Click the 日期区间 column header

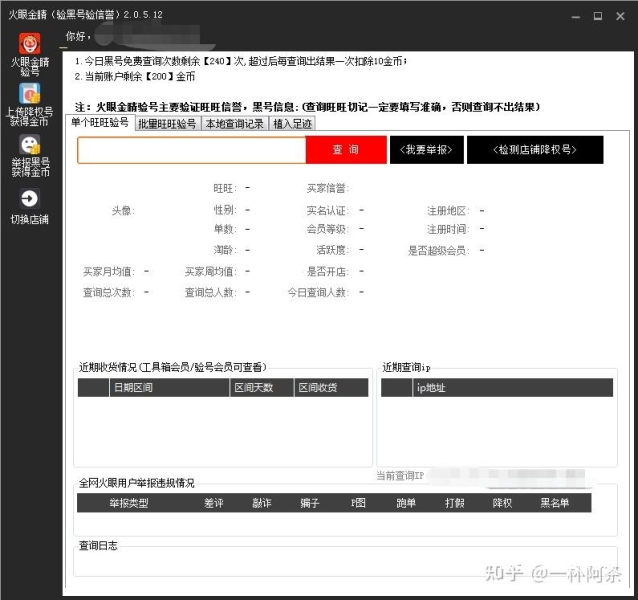point(133,388)
